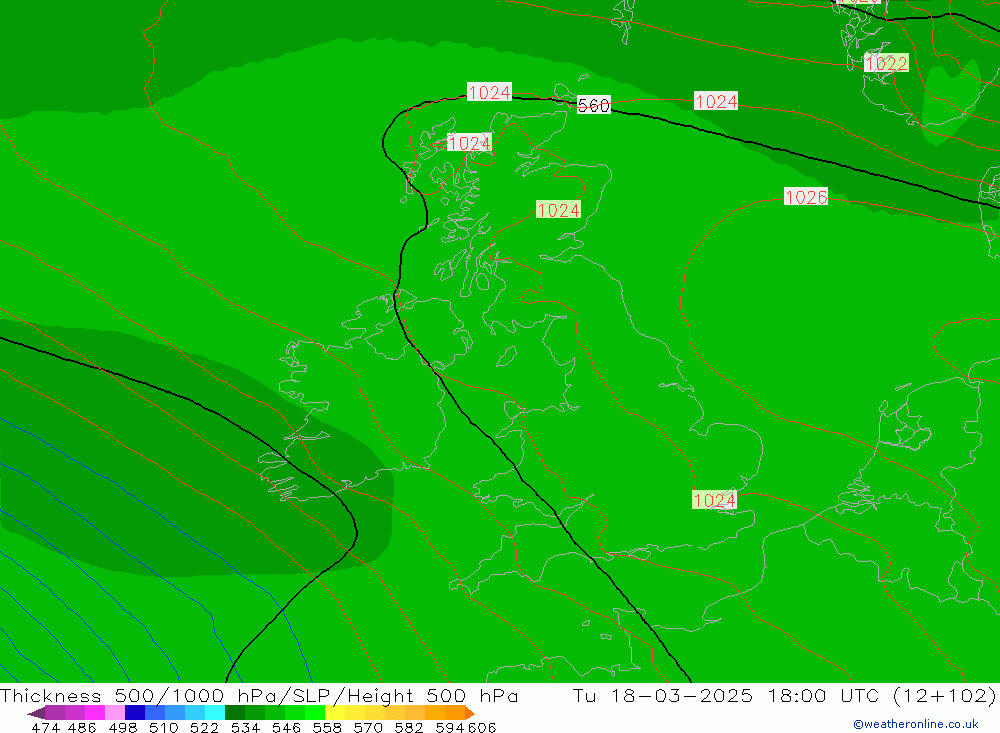Click the 582 legend value
This screenshot has width=1000, height=733.
[x=408, y=727]
